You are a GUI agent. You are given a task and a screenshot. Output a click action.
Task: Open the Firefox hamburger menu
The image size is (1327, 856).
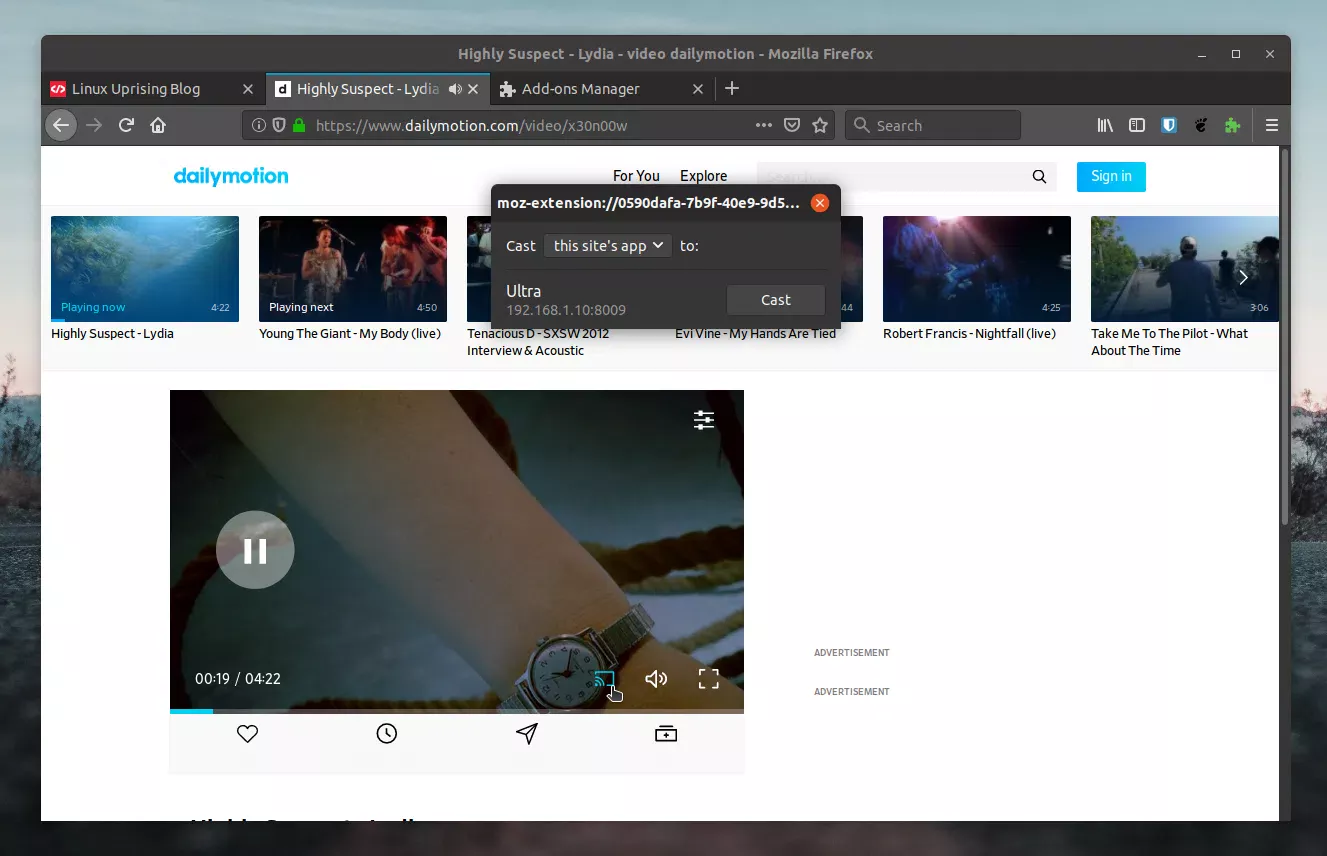point(1271,125)
